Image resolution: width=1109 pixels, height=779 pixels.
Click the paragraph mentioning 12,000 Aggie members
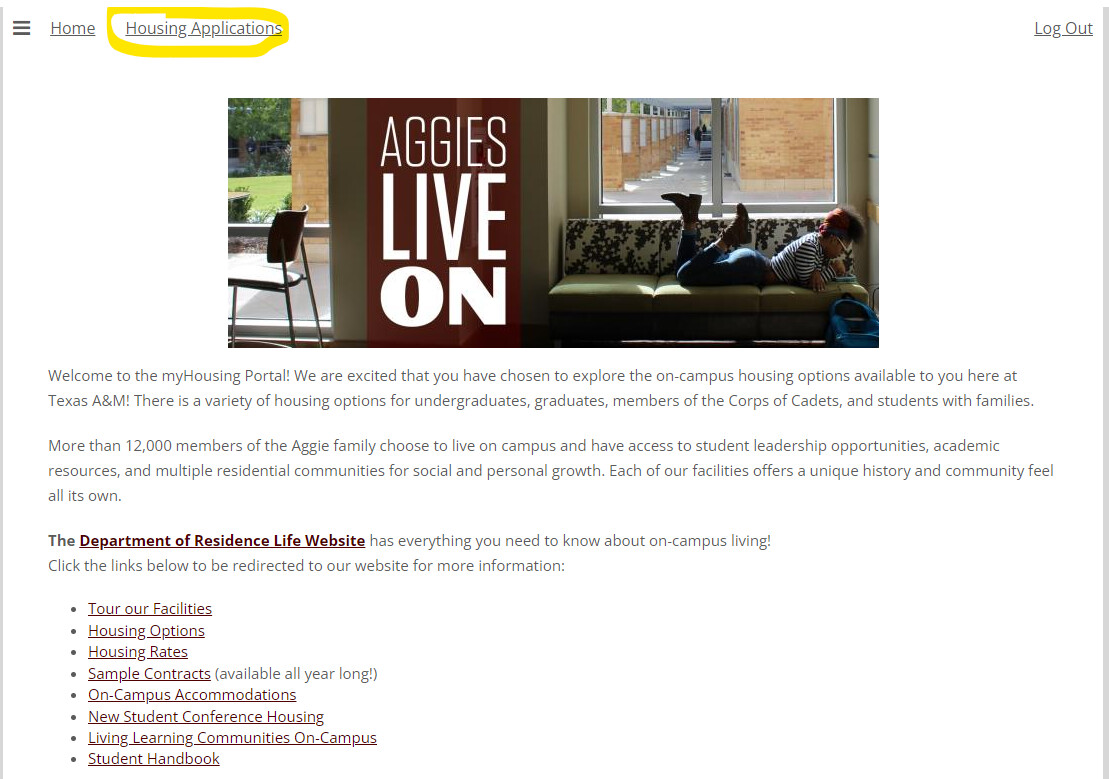tap(551, 471)
